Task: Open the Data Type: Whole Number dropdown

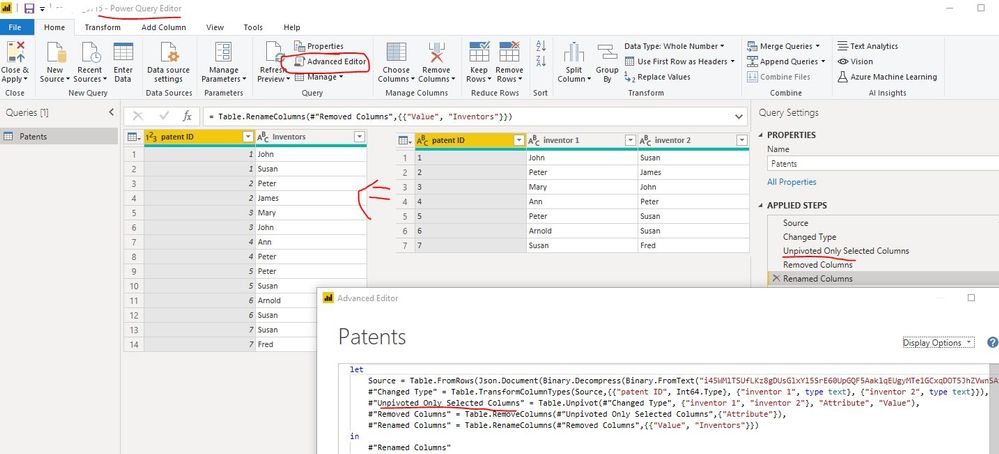Action: tap(675, 46)
